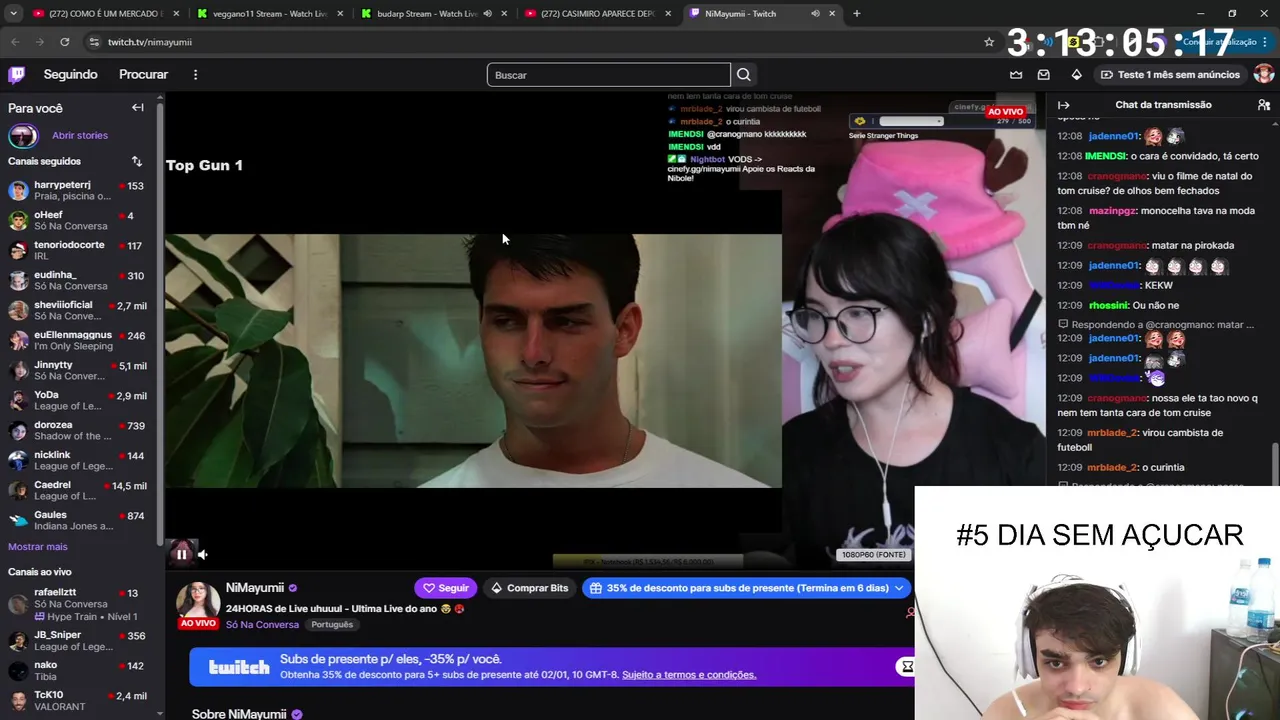Open the Procurar page
This screenshot has width=1280, height=720.
coord(143,74)
